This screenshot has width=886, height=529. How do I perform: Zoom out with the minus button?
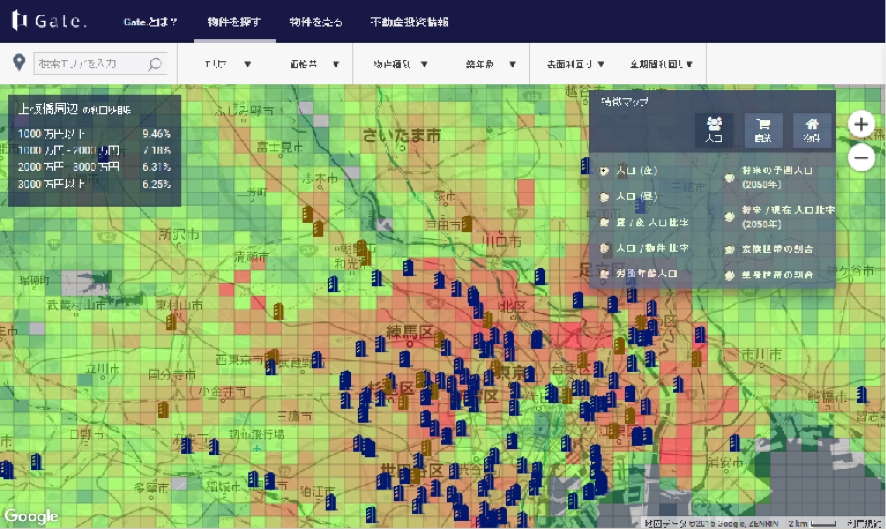coord(861,157)
